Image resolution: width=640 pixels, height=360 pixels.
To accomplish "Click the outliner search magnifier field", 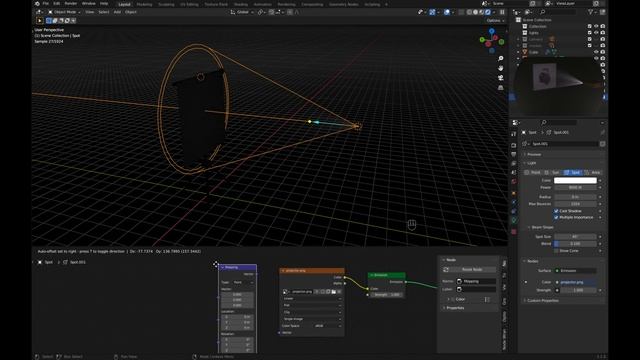I will (557, 12).
